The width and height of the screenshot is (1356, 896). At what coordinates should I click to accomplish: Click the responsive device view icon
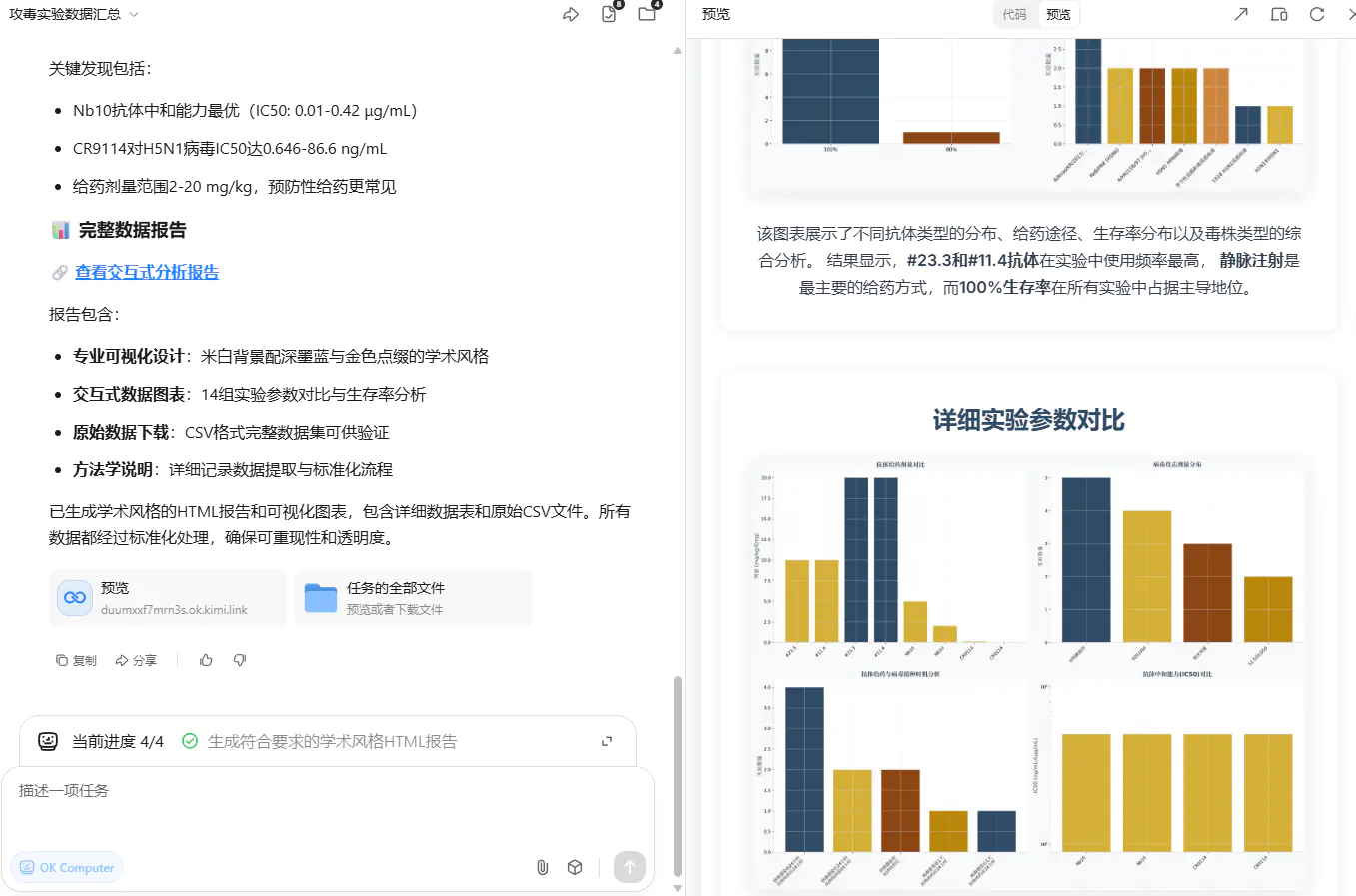pyautogui.click(x=1278, y=14)
